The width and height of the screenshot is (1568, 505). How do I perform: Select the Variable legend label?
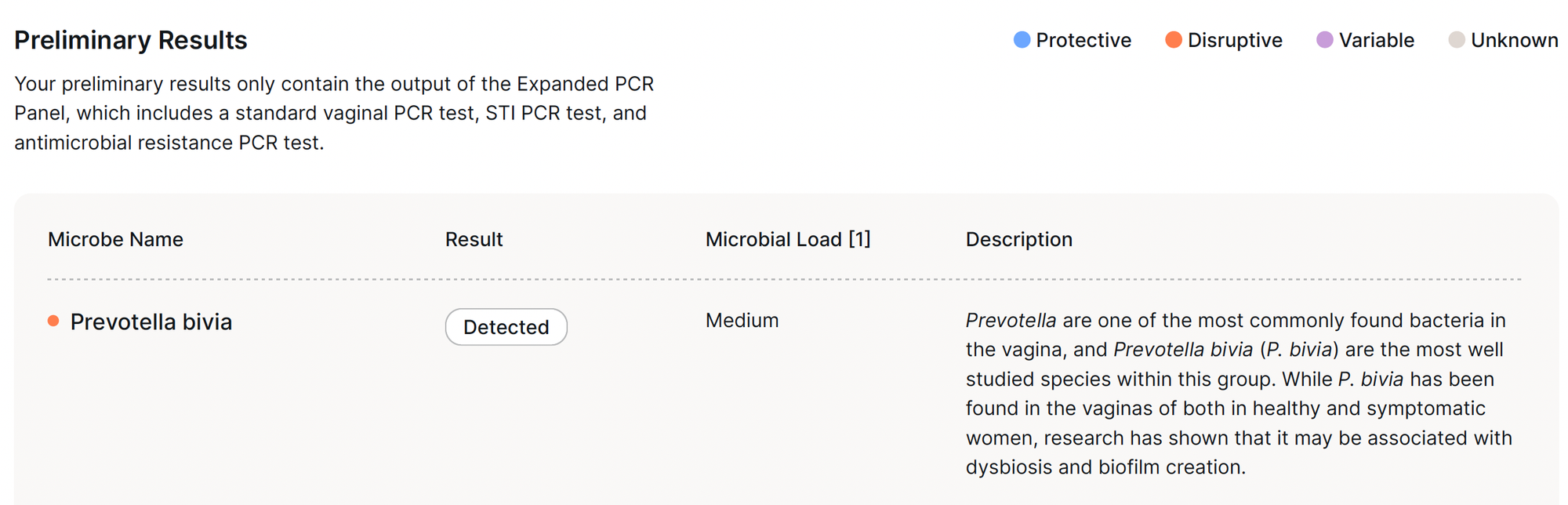tap(1376, 40)
